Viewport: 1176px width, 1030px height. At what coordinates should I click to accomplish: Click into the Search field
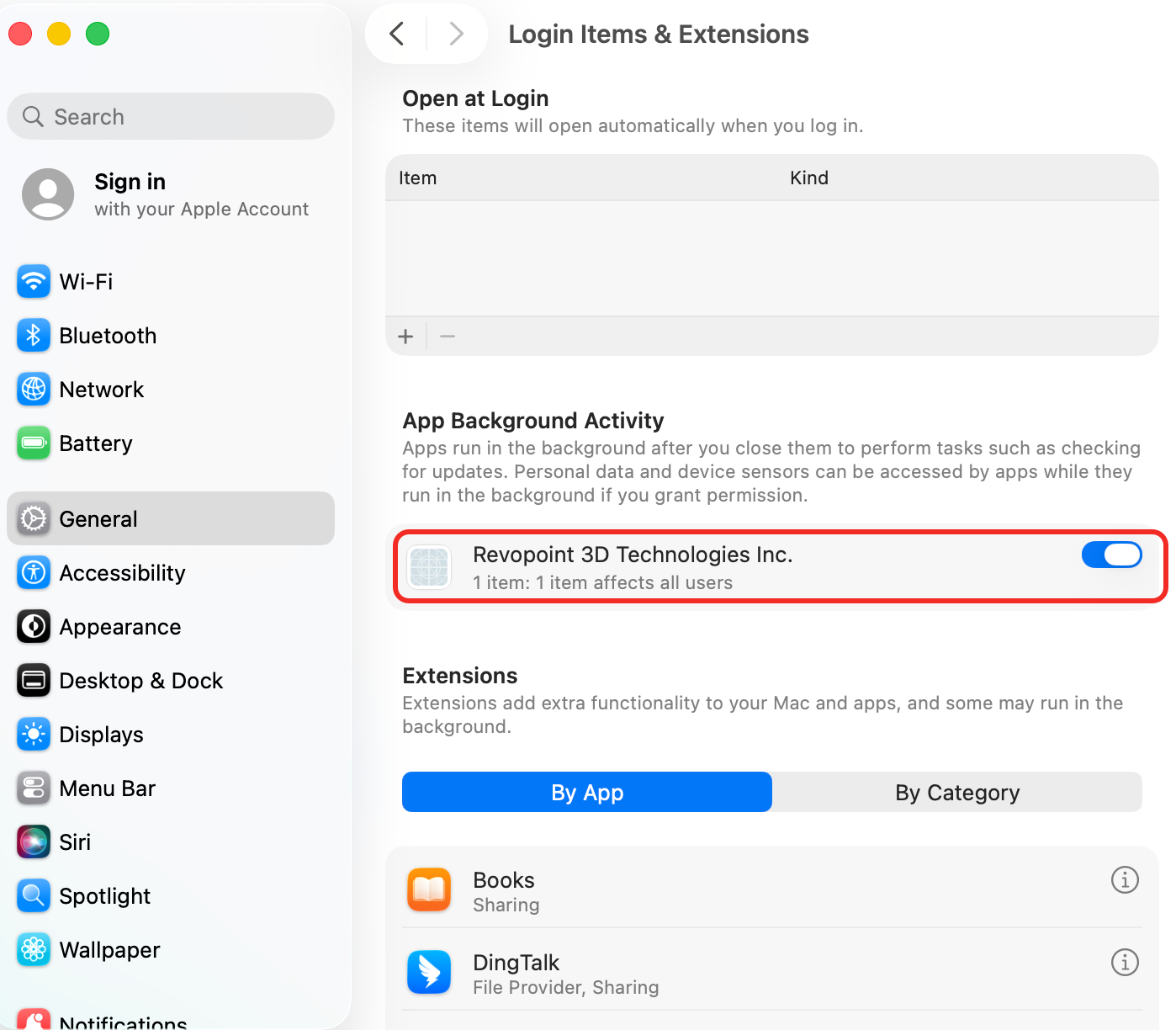[171, 116]
